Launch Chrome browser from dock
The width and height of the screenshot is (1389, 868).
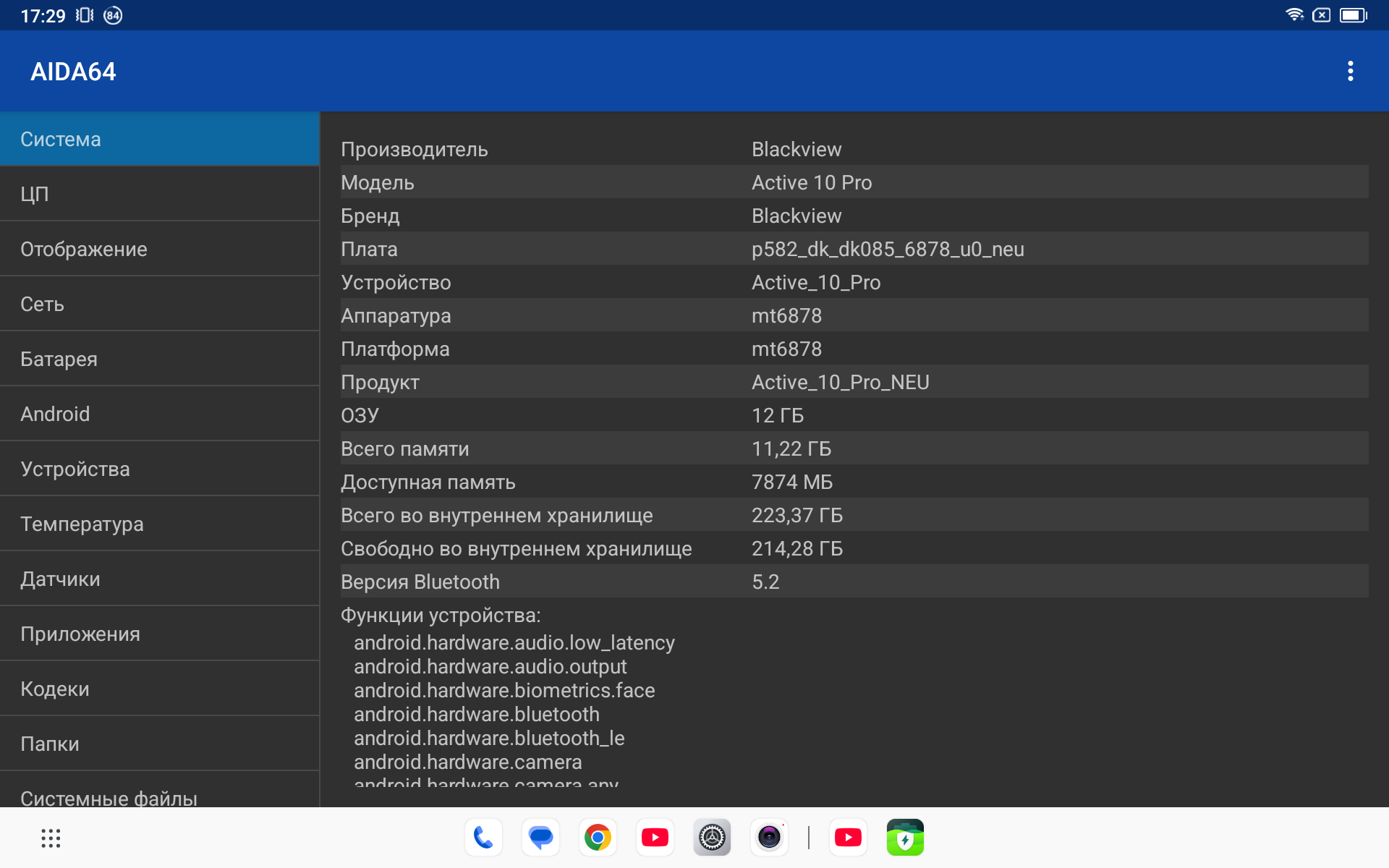(598, 838)
